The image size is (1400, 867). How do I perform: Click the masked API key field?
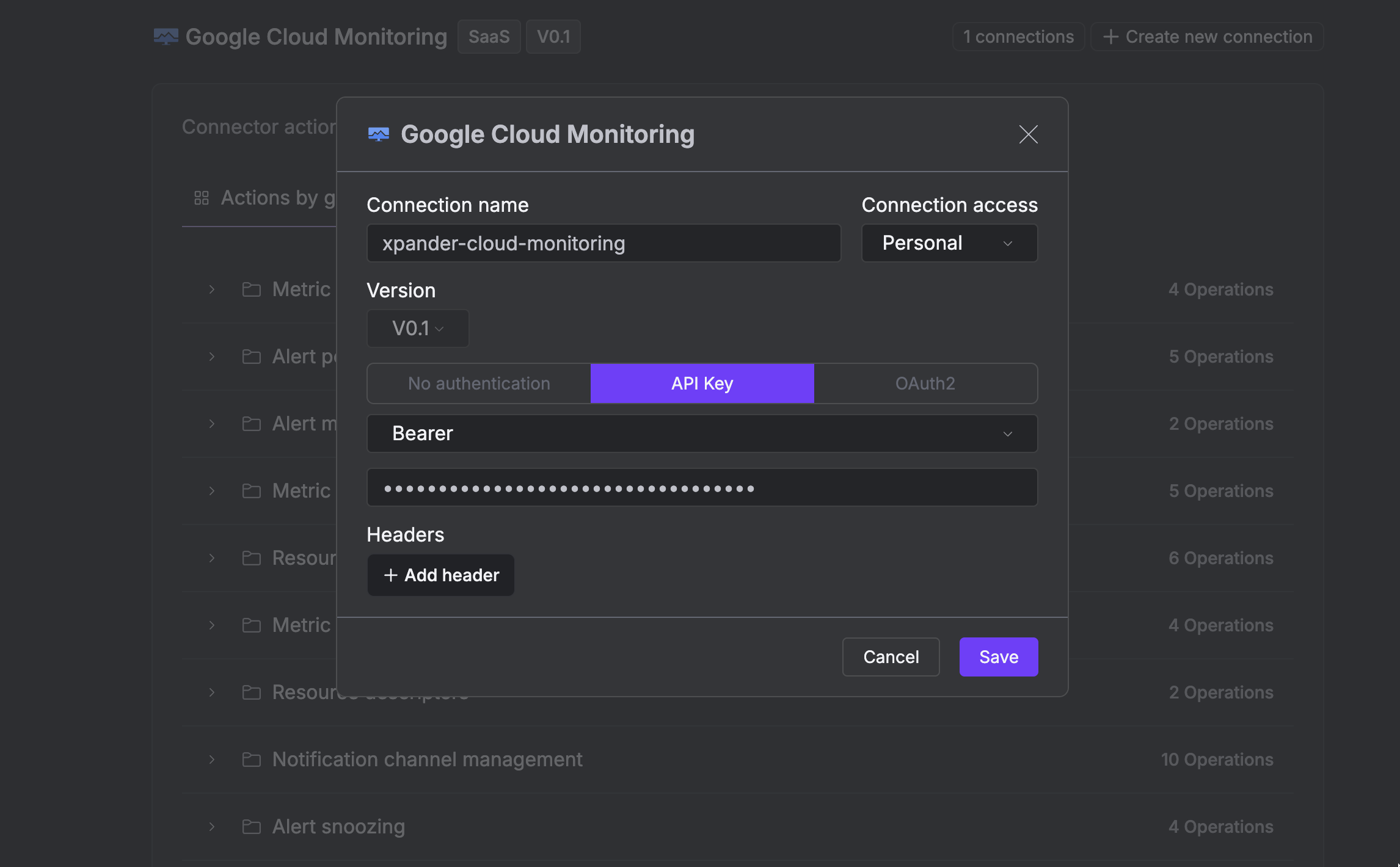(702, 488)
